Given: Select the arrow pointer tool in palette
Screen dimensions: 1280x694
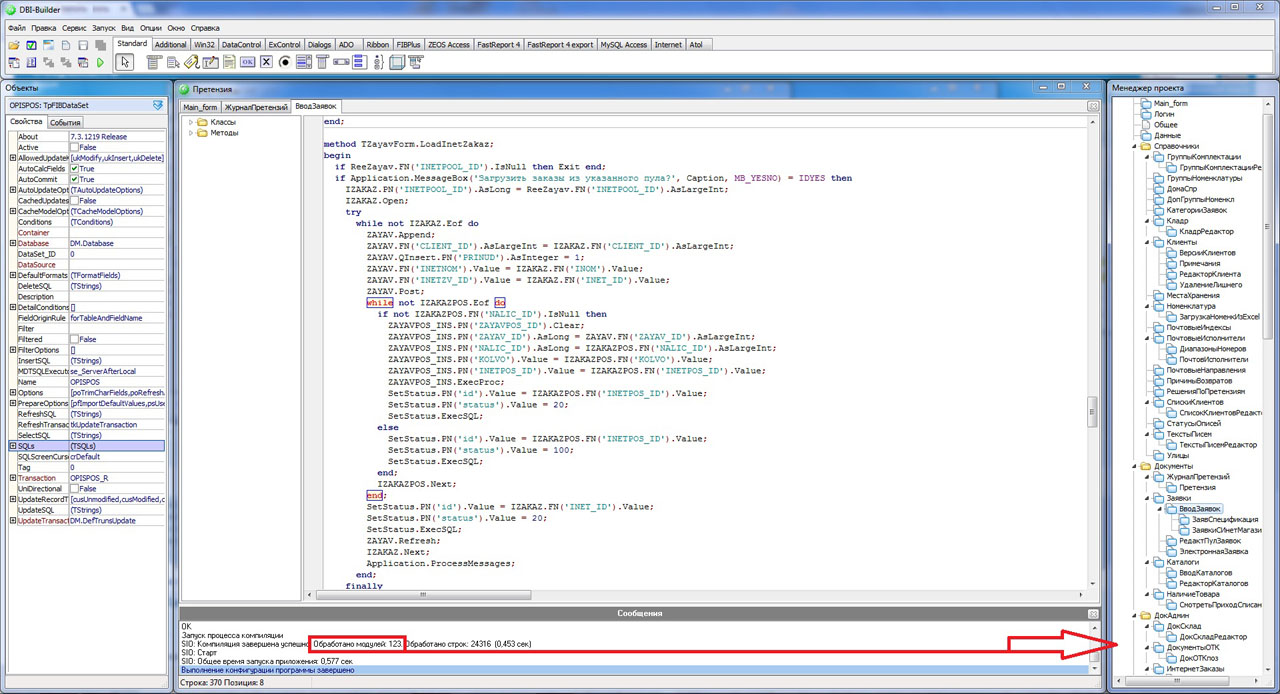Looking at the screenshot, I should (124, 62).
